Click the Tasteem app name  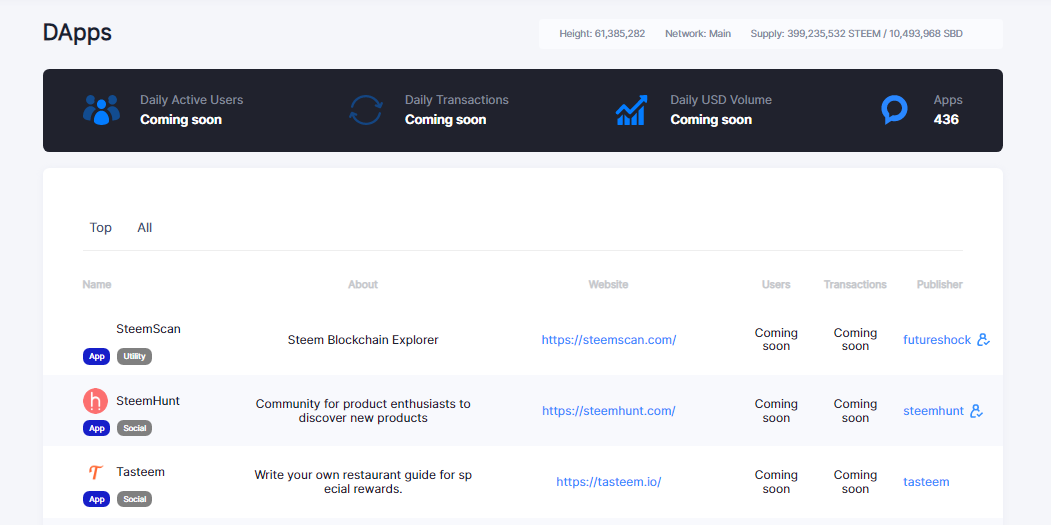(x=140, y=472)
